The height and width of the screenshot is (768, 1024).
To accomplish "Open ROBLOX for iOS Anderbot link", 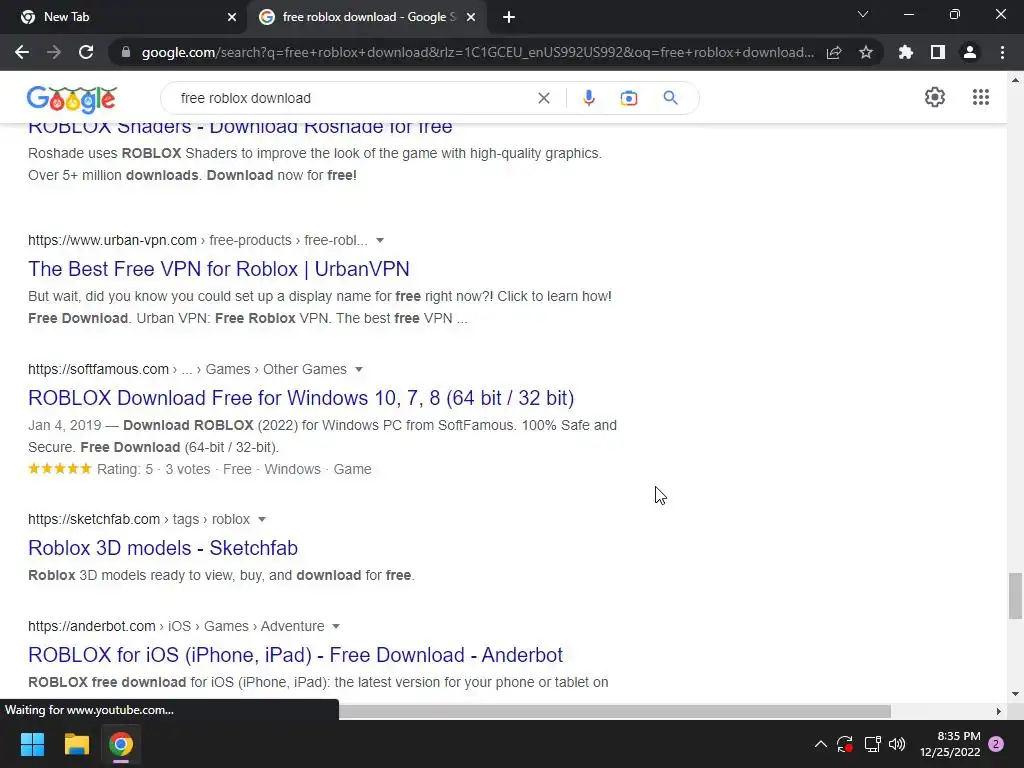I will coord(295,655).
